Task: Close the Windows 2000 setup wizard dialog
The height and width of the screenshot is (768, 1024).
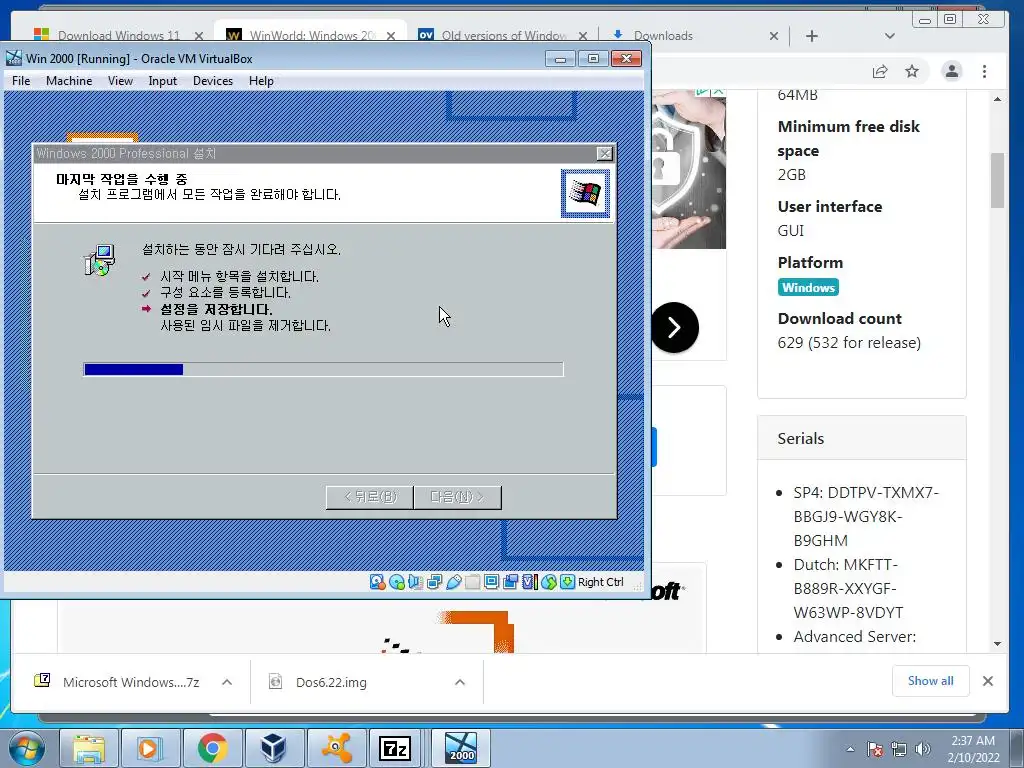Action: tap(605, 153)
